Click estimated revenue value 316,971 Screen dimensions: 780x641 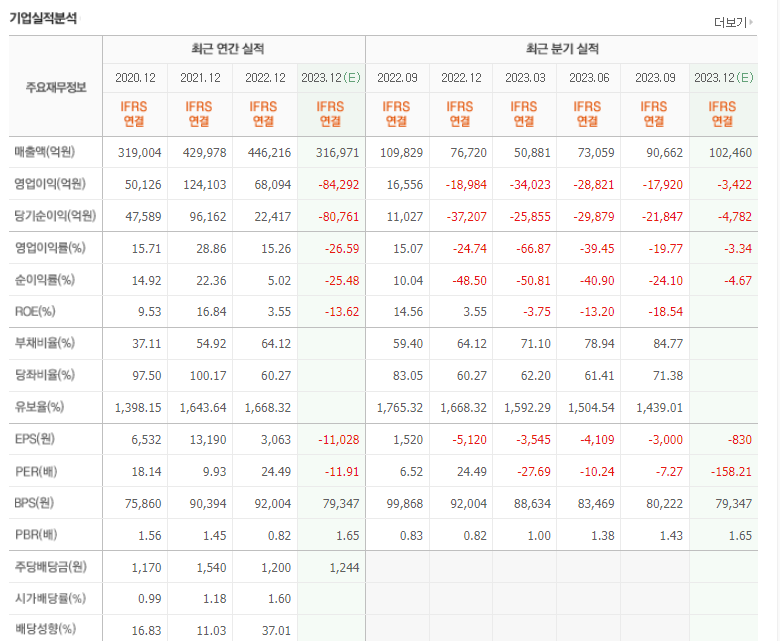point(337,153)
